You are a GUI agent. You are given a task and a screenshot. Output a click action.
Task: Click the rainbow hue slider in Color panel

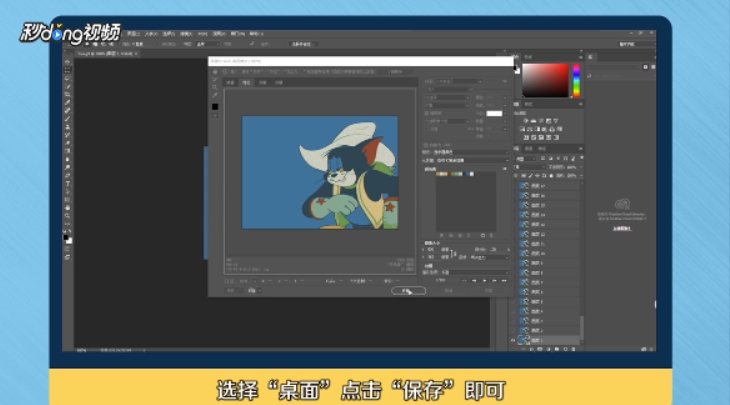(x=576, y=81)
